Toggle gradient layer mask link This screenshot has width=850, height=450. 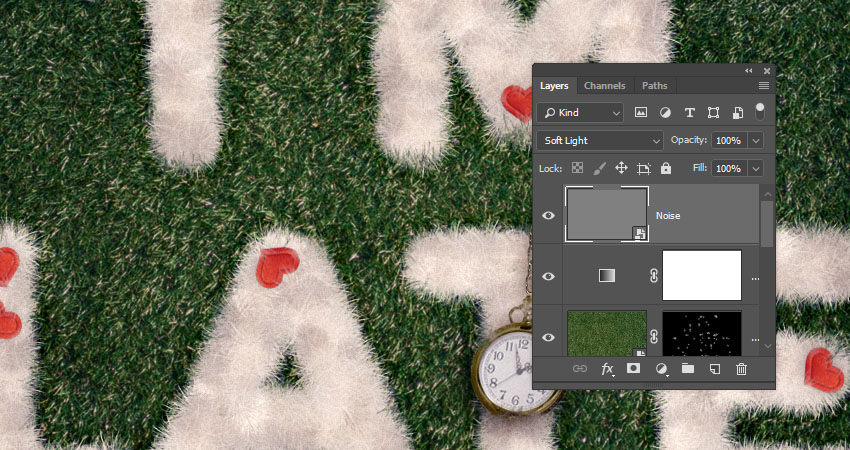click(654, 276)
